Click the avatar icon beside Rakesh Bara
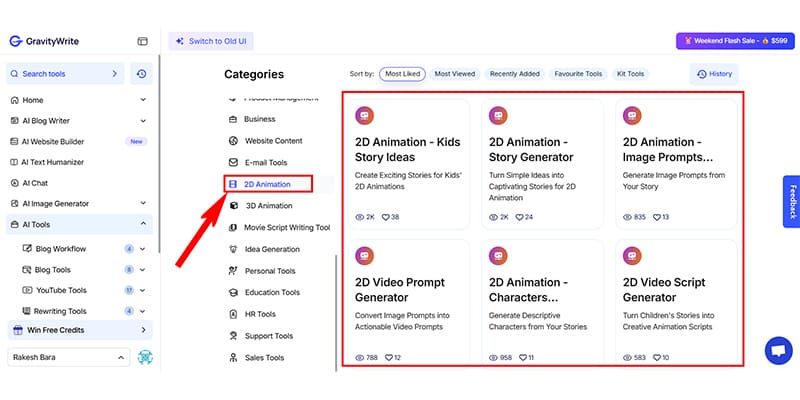The height and width of the screenshot is (400, 800). click(x=145, y=357)
